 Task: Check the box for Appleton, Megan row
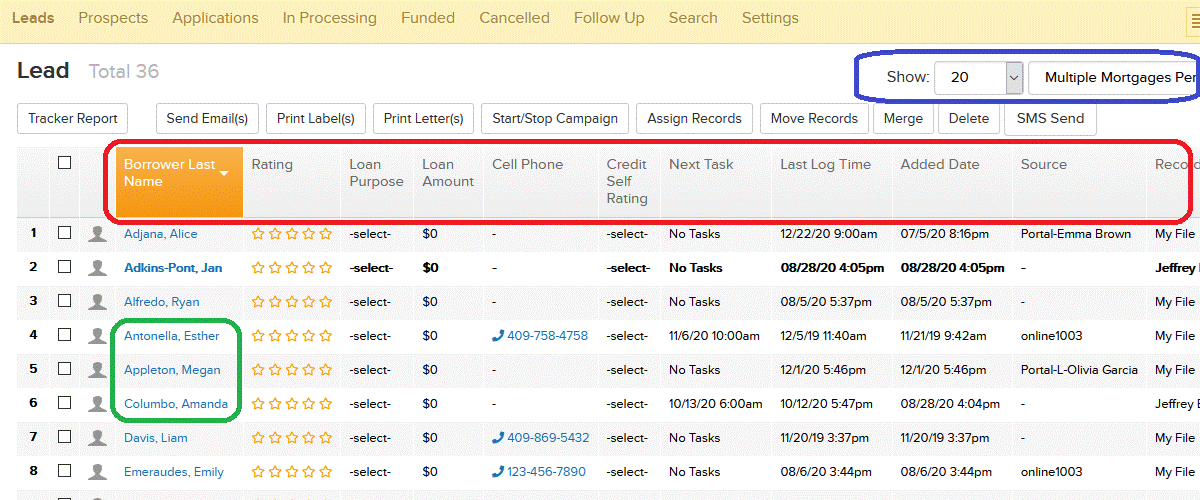[x=65, y=369]
